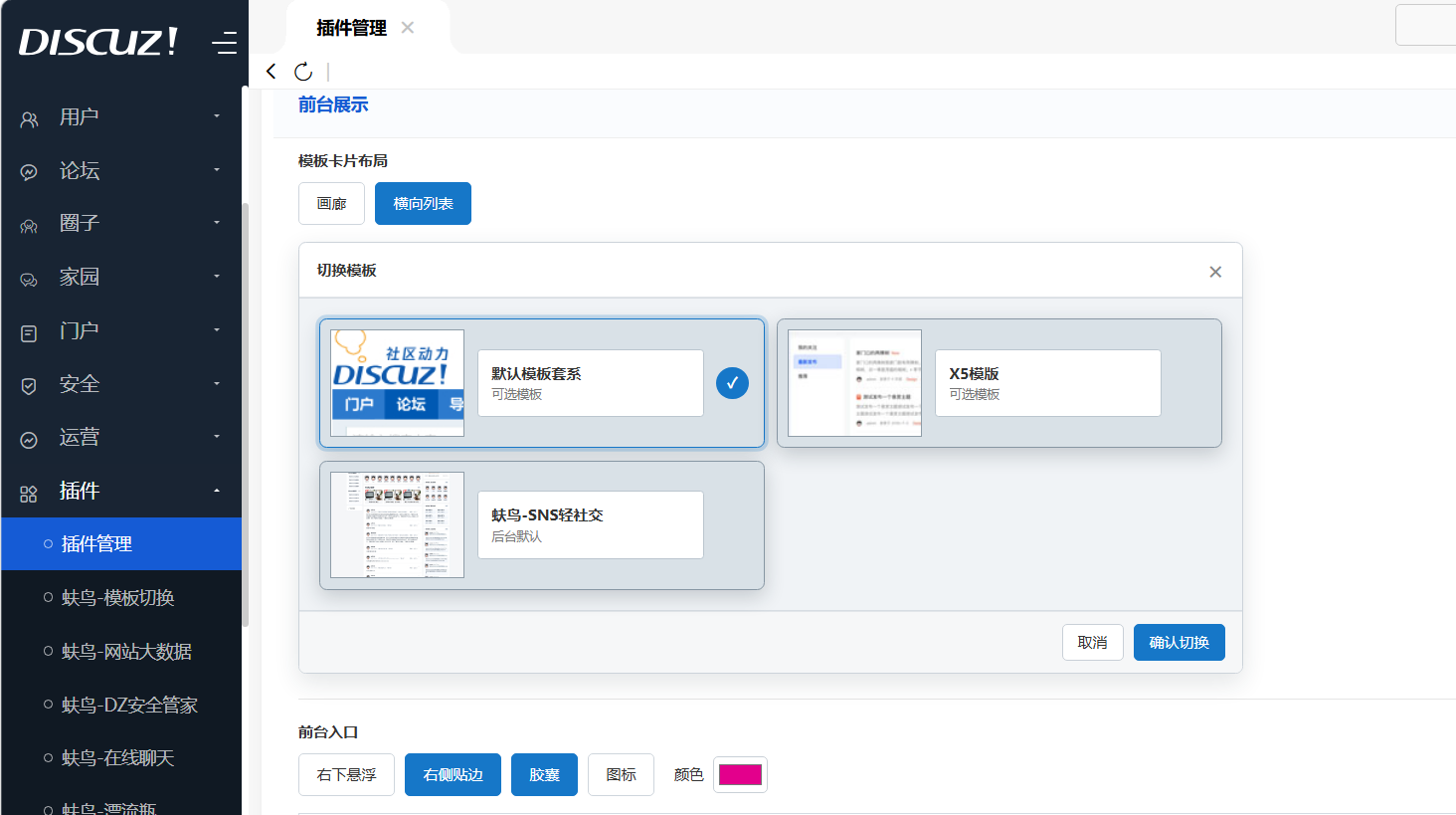Toggle 图标 icon style option

click(621, 775)
